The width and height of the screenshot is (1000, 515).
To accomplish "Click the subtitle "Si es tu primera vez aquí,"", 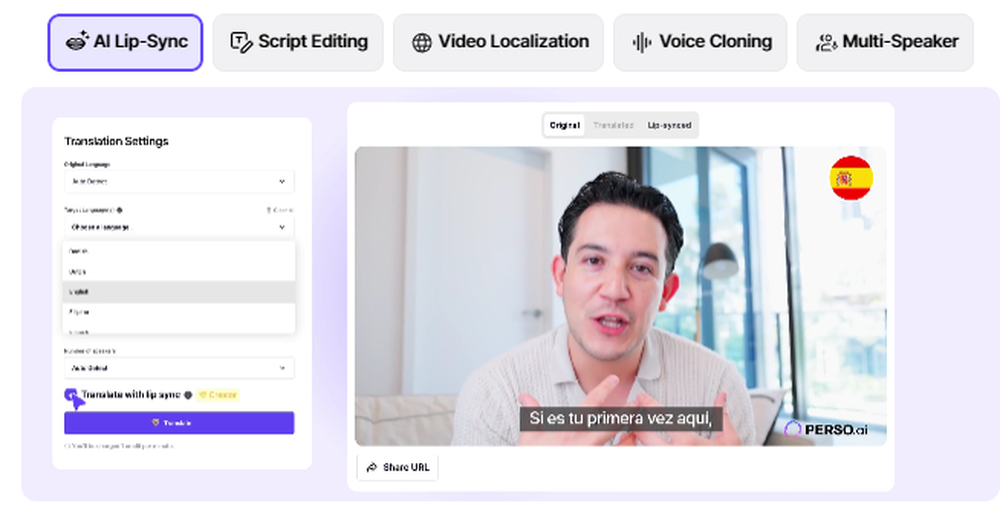I will pyautogui.click(x=621, y=419).
